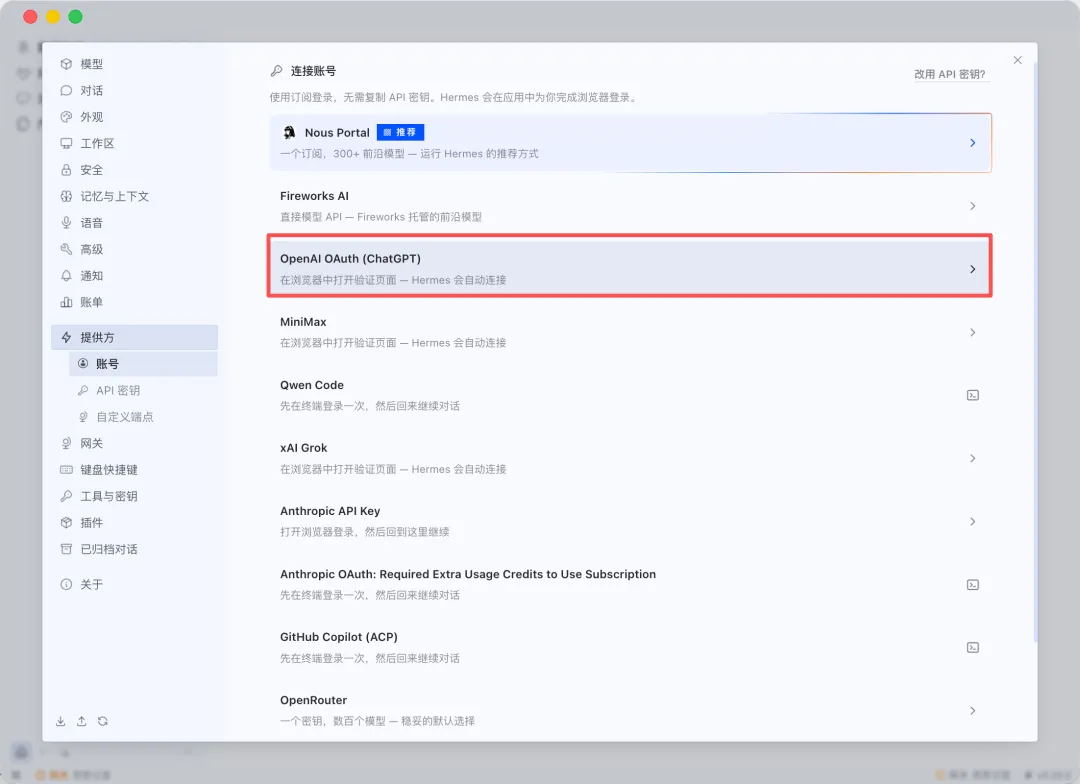
Task: Click the 键盘快捷键 keyboard icon
Action: point(66,470)
